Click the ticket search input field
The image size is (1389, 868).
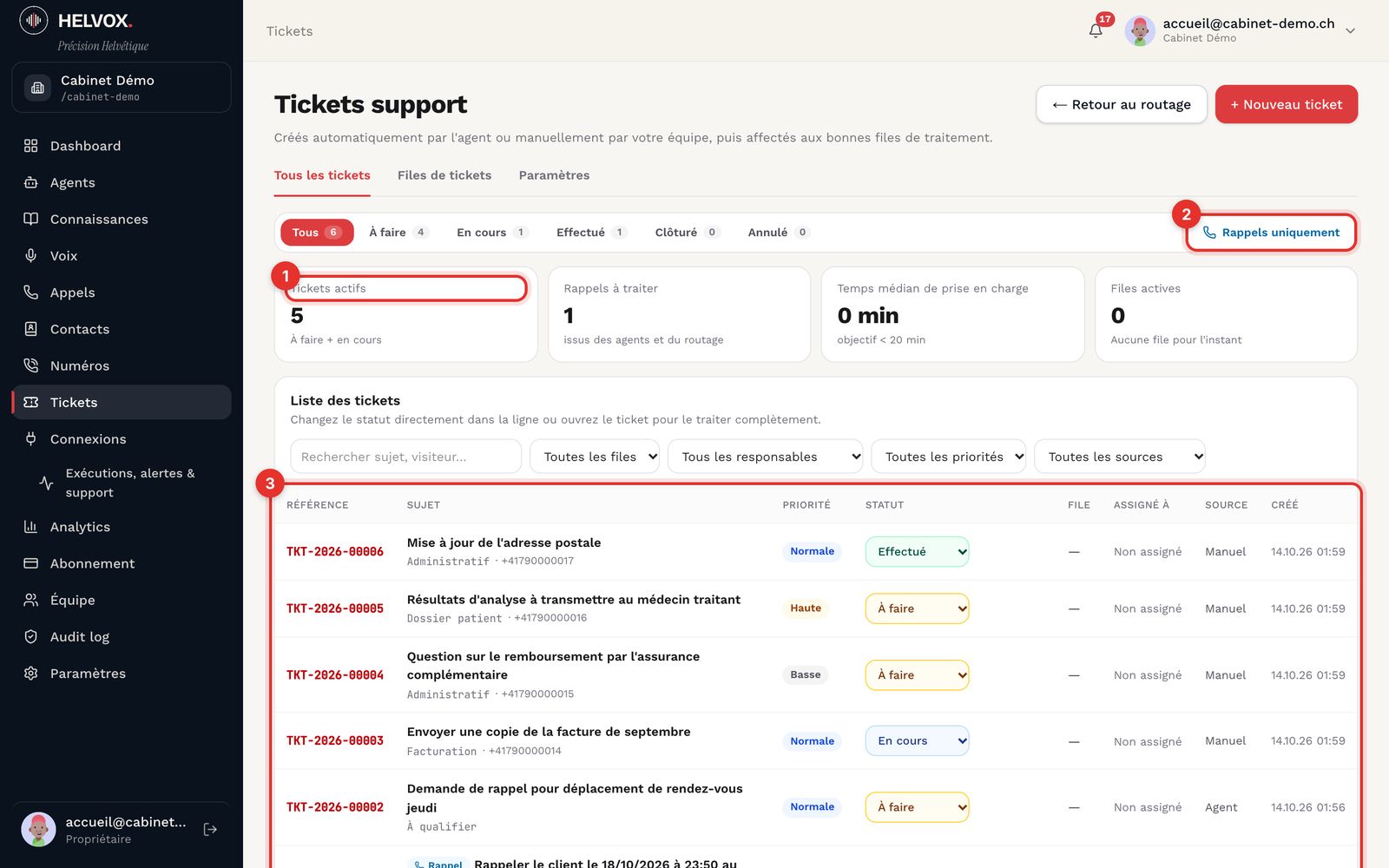pos(405,457)
